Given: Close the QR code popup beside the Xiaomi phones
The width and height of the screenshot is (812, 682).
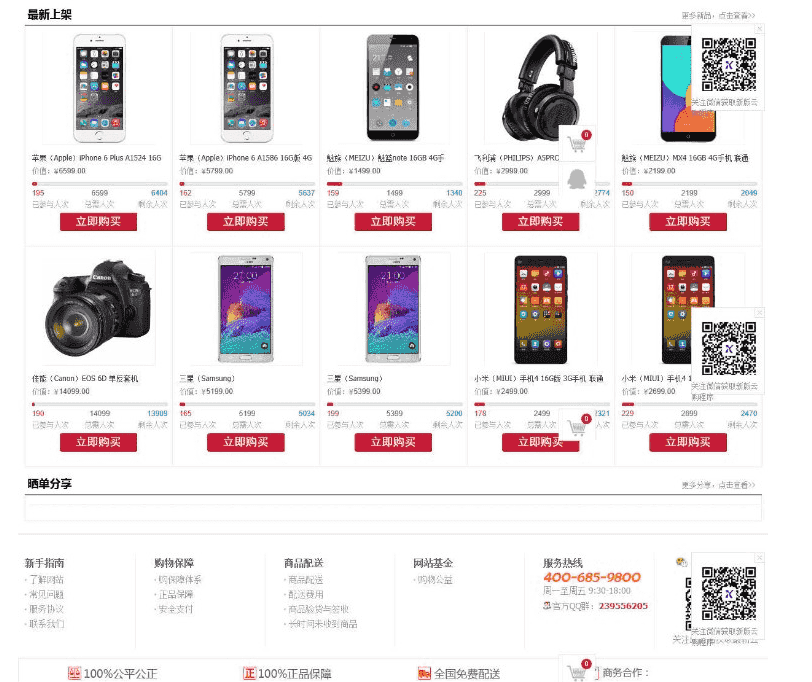Looking at the screenshot, I should point(759,312).
